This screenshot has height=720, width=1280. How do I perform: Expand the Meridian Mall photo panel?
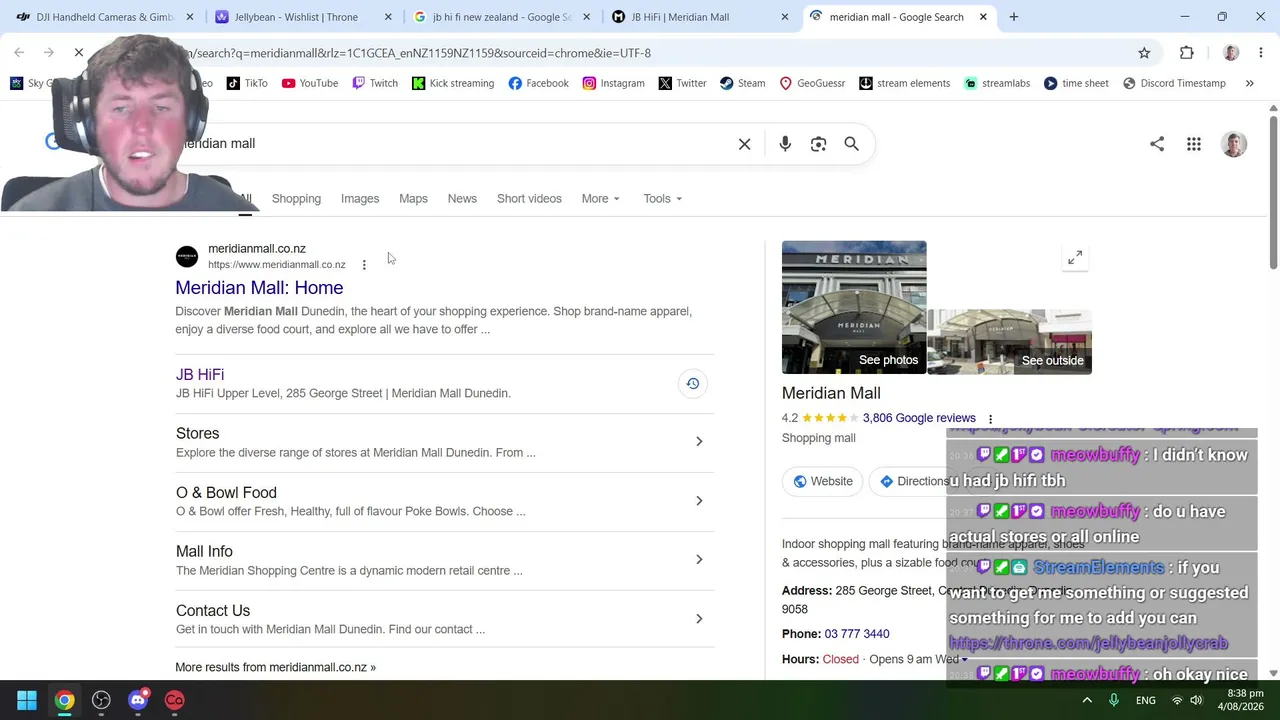[x=1075, y=258]
